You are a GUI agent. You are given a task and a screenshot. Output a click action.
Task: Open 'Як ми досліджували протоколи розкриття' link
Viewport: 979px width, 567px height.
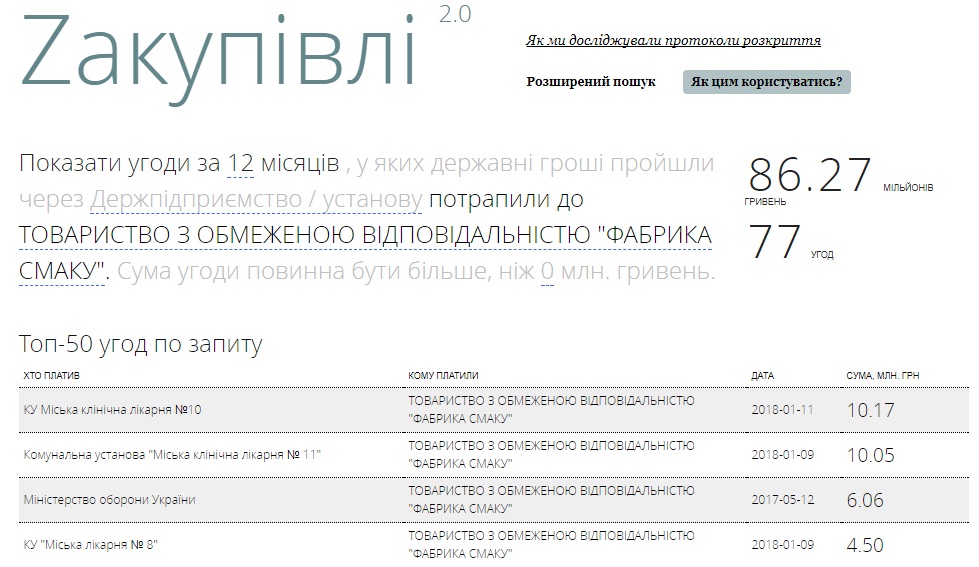(x=673, y=41)
